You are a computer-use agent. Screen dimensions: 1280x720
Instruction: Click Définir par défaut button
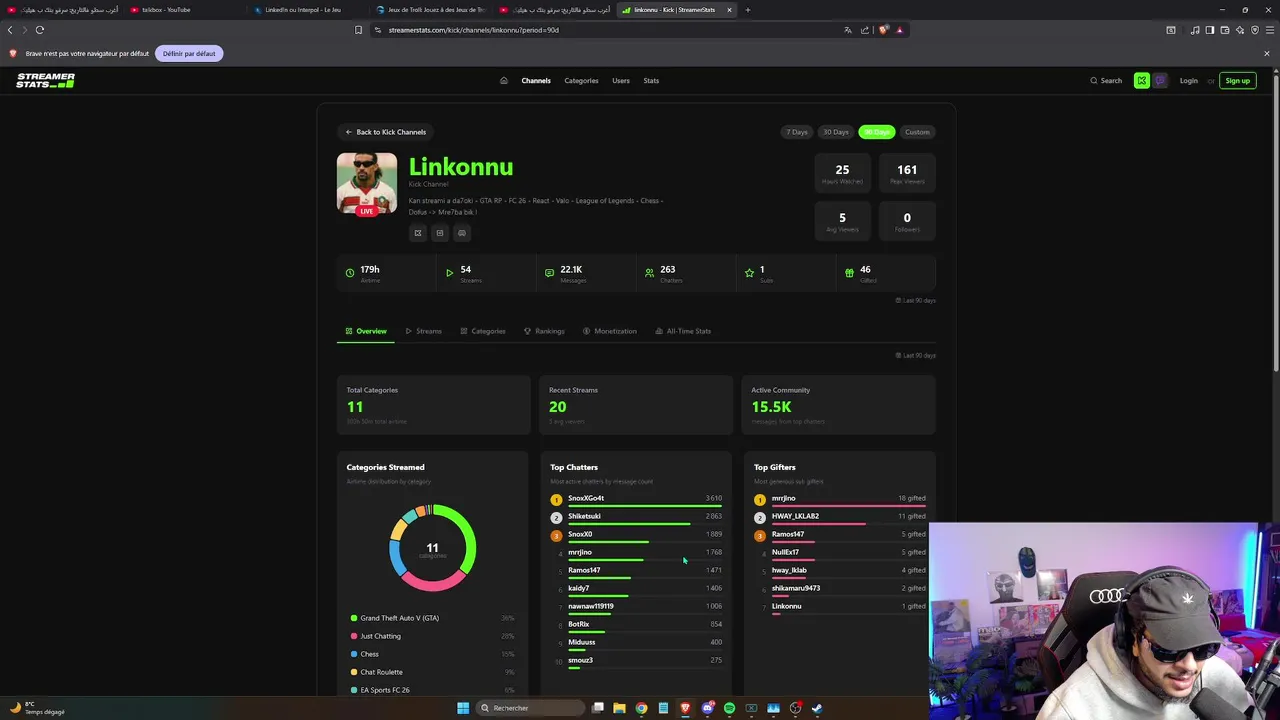click(x=189, y=53)
